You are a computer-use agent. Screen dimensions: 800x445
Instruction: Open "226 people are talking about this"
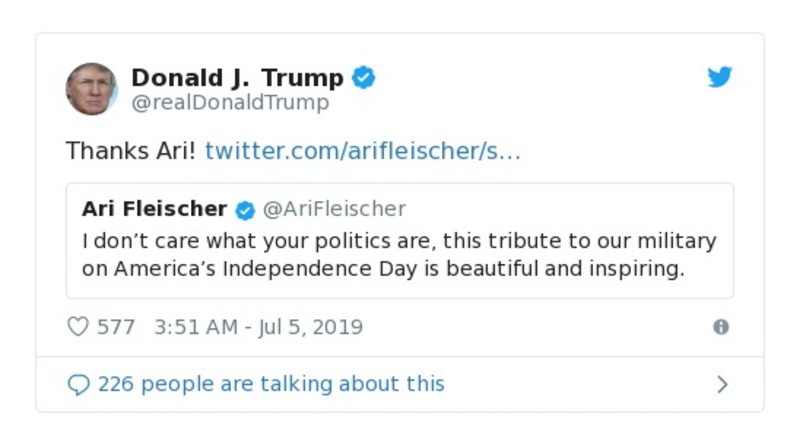pos(270,384)
